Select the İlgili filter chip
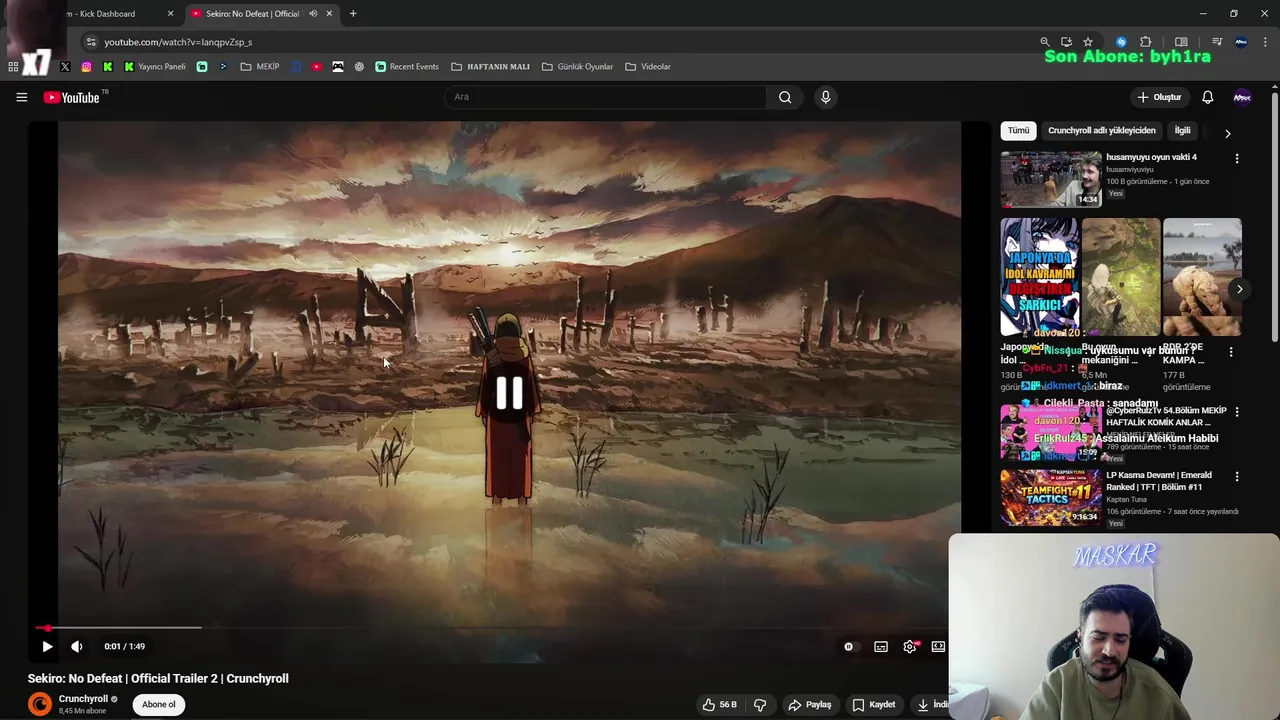1280x720 pixels. pos(1182,130)
